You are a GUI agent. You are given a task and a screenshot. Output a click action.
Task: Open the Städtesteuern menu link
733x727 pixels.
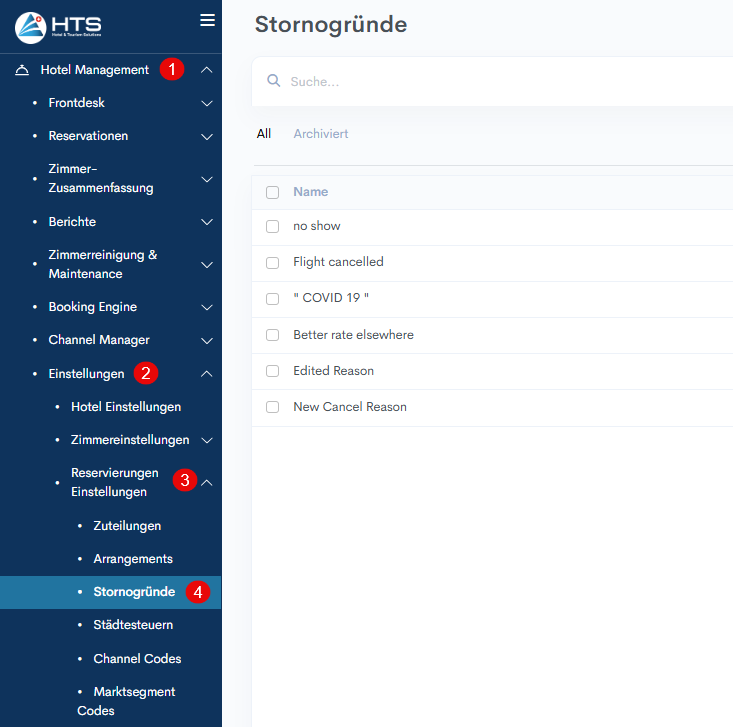(x=133, y=625)
